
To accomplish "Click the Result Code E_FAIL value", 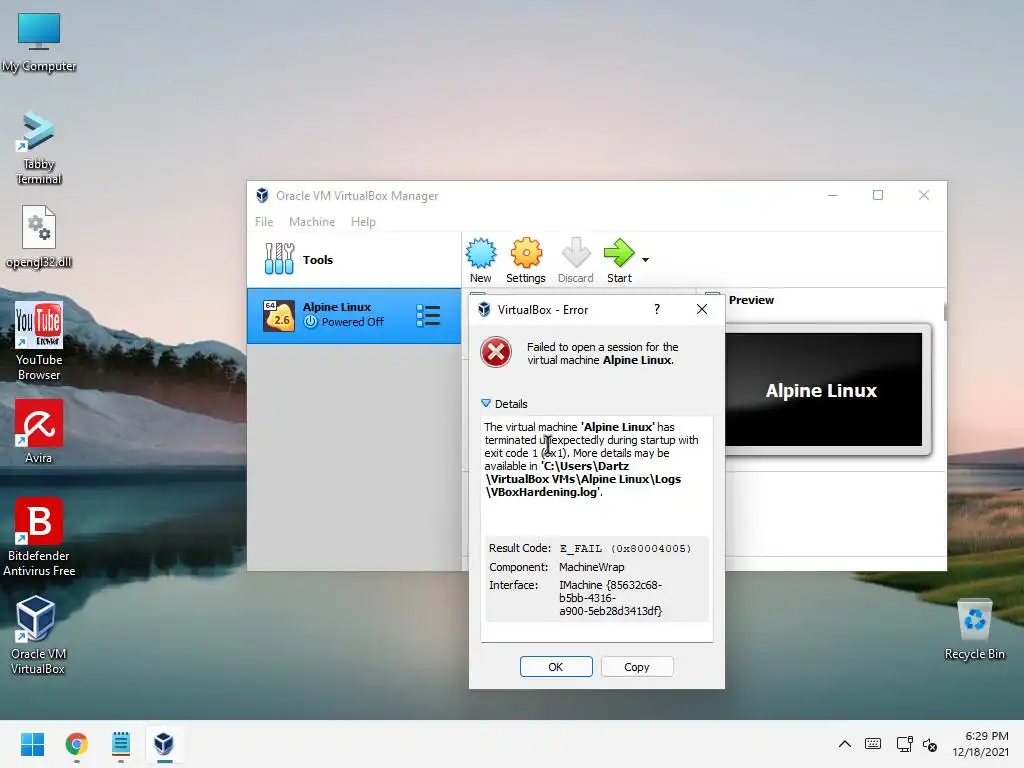I will click(x=625, y=549).
